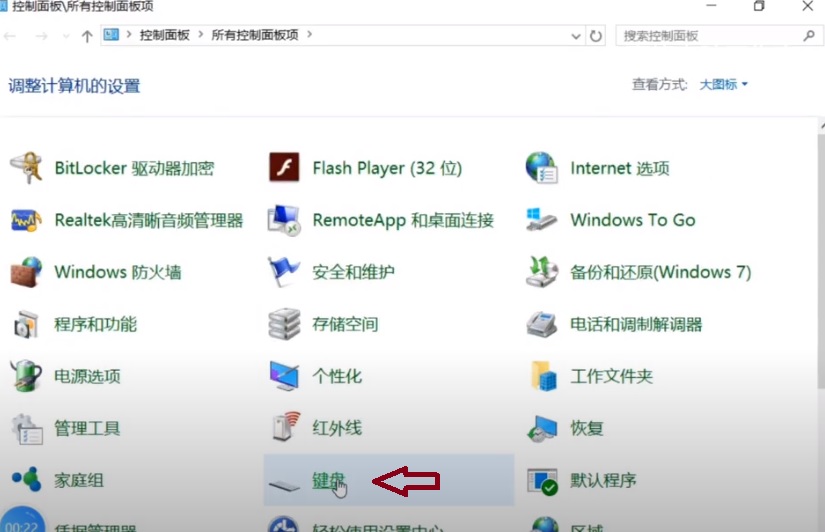Click the address bar computer icon
Viewport: 825px width, 532px height.
pos(111,35)
